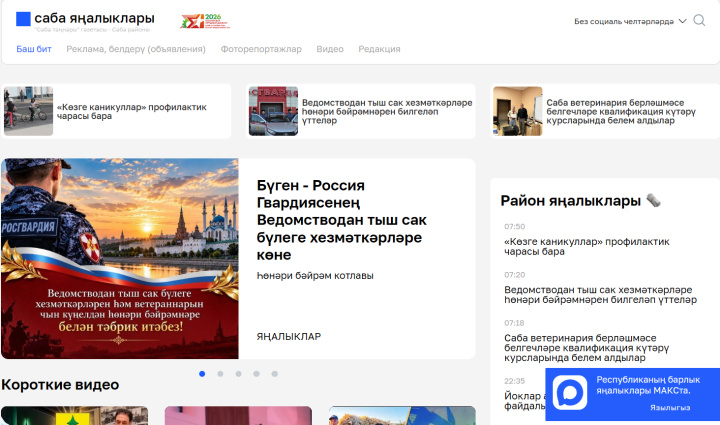This screenshot has height=425, width=720.
Task: Select fifth carousel slide dot
Action: 275,374
